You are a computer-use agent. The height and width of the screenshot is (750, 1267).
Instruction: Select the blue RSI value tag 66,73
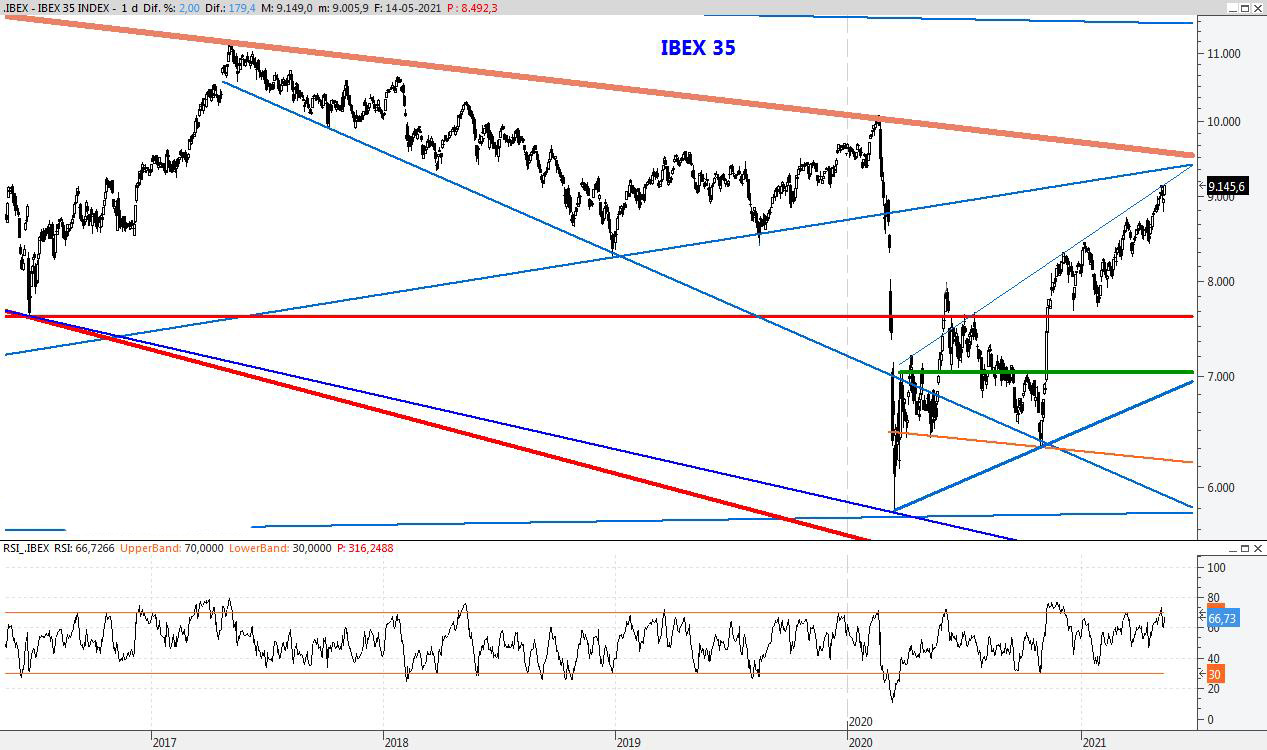pyautogui.click(x=1224, y=618)
